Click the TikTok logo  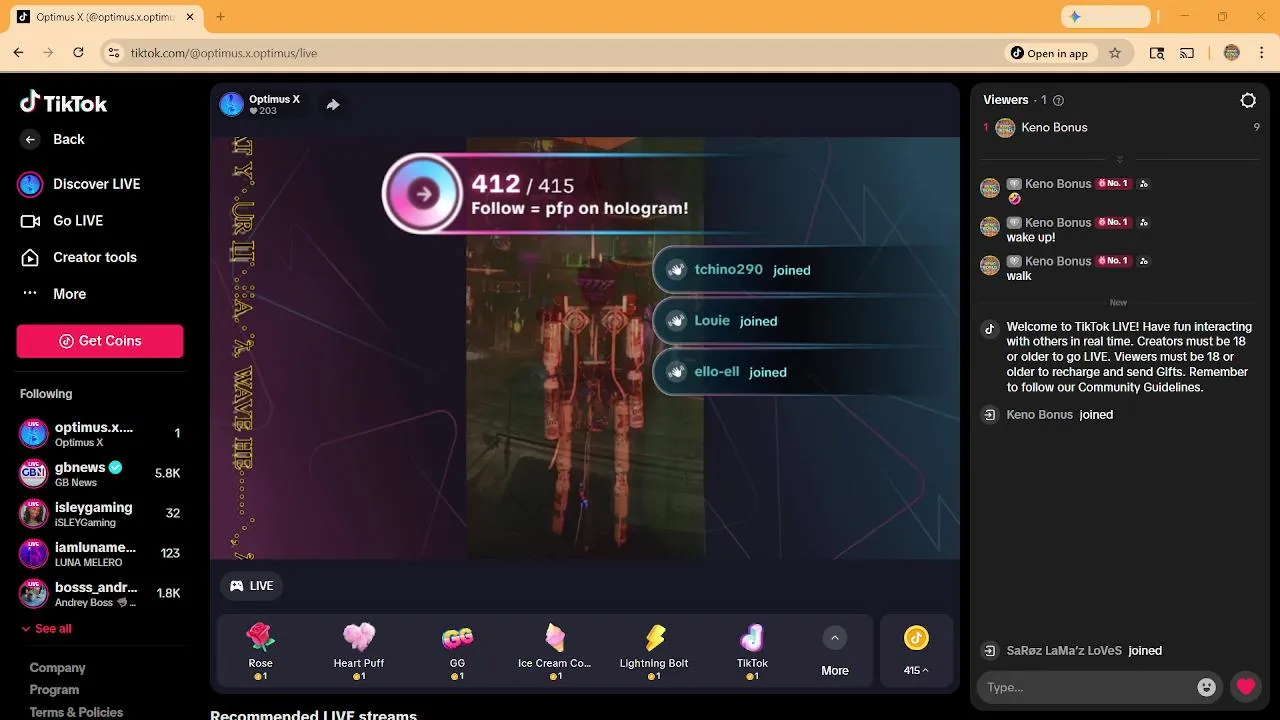[63, 103]
